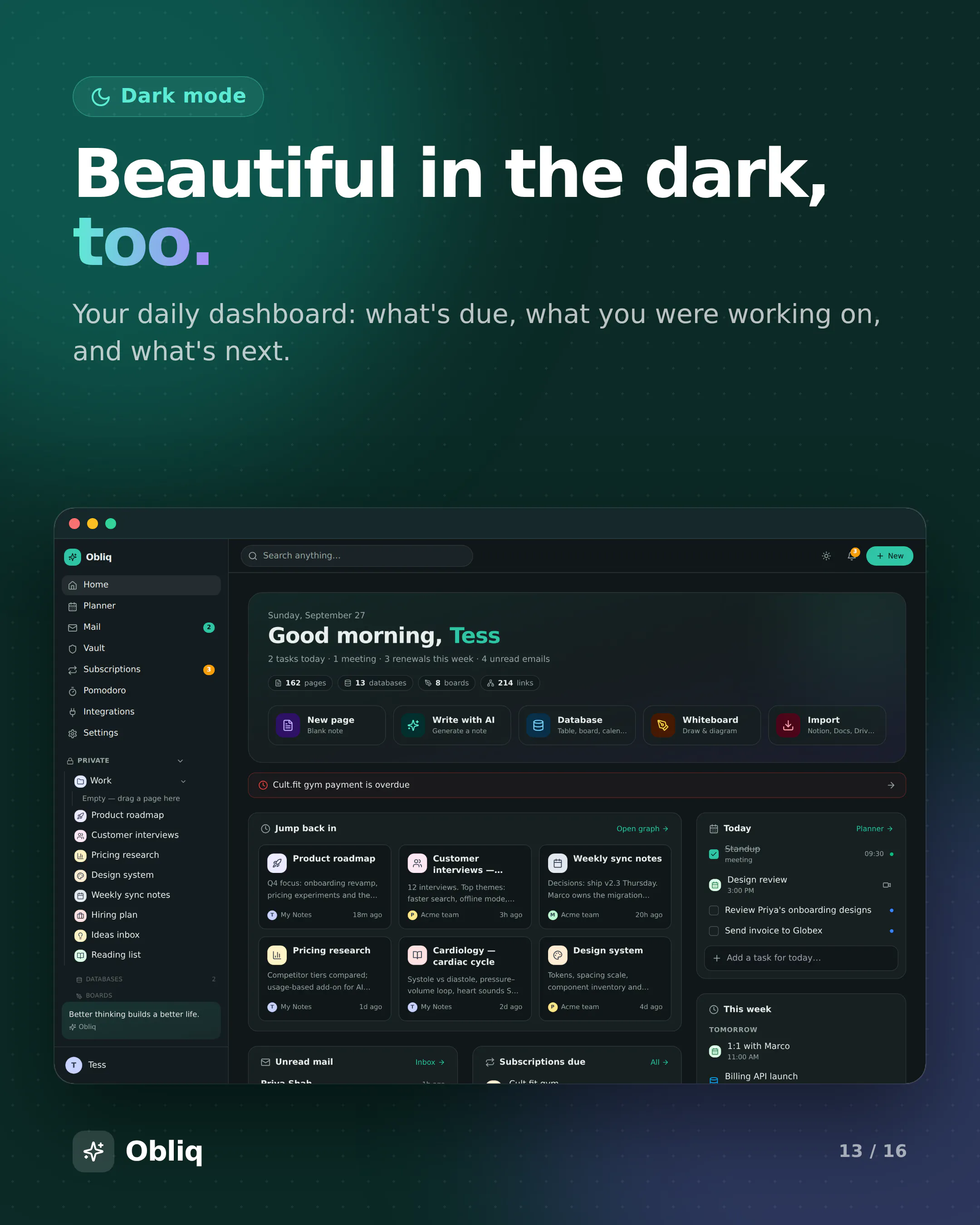Image resolution: width=980 pixels, height=1225 pixels.
Task: Click the Obliq logo icon in the sidebar
Action: (x=73, y=557)
